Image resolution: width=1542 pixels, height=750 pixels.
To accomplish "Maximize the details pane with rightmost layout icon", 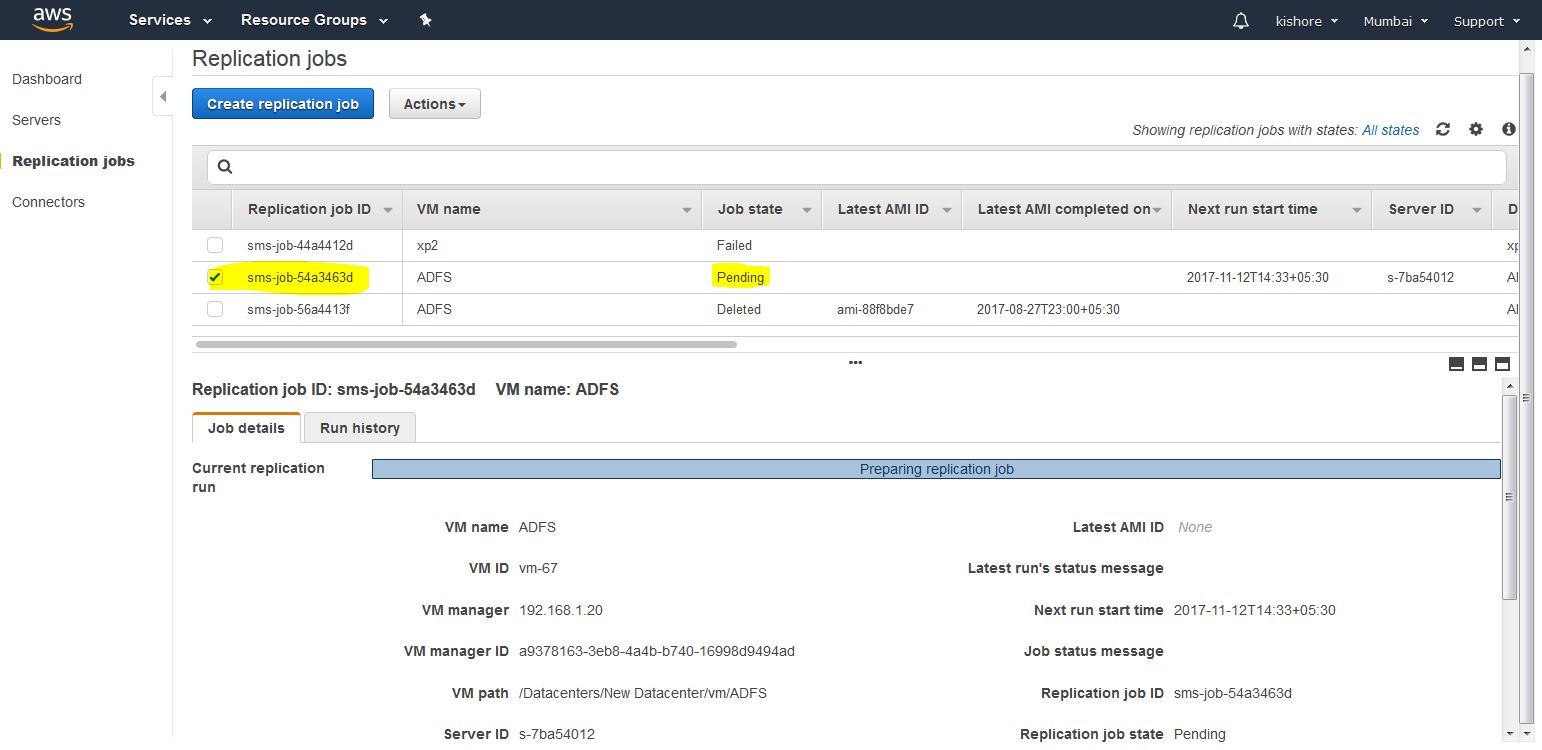I will [x=1501, y=364].
